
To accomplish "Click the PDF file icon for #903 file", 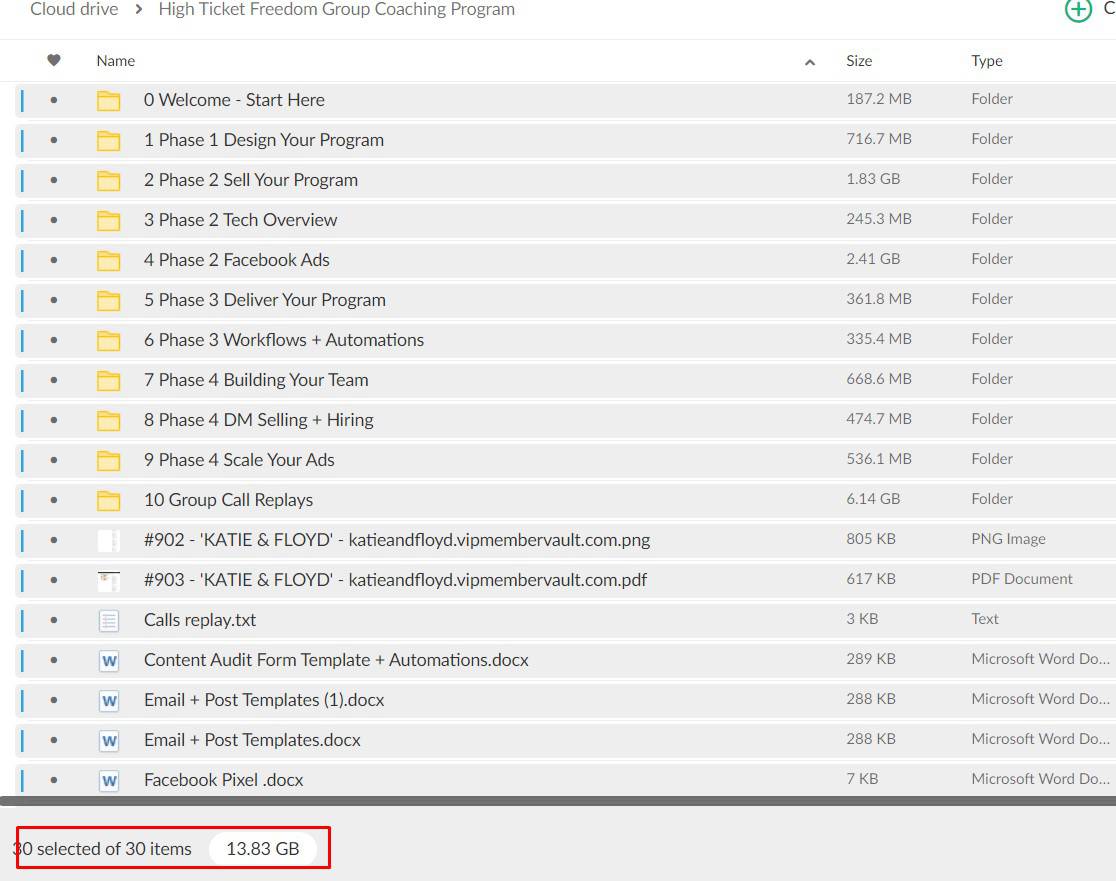I will click(108, 580).
